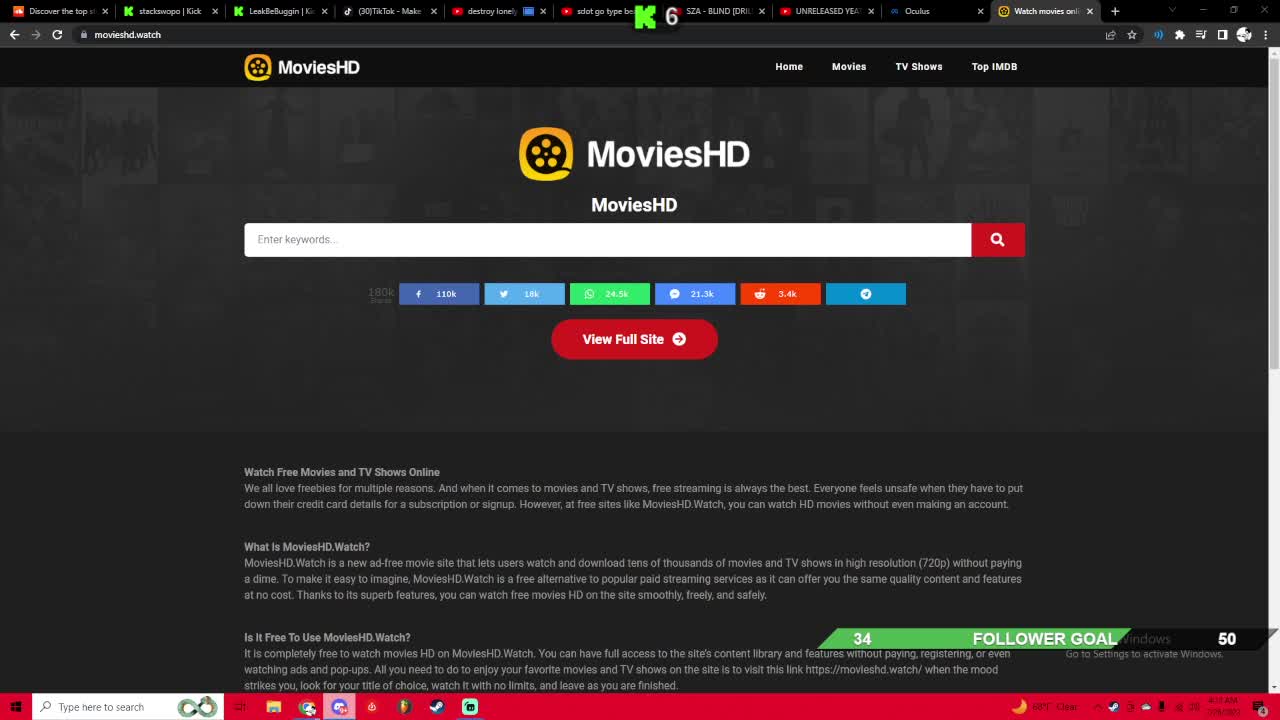Click the View Full Site button
The height and width of the screenshot is (720, 1280).
[x=634, y=339]
